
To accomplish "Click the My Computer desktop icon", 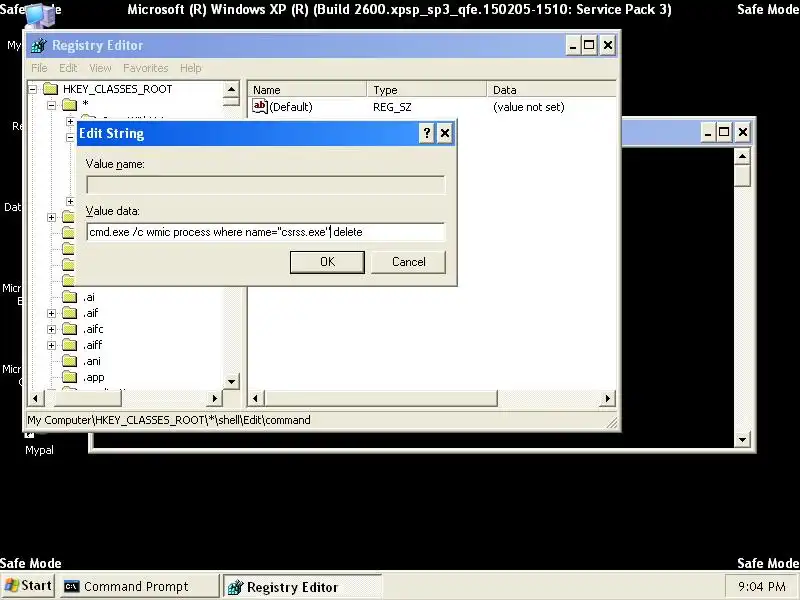I will click(40, 15).
